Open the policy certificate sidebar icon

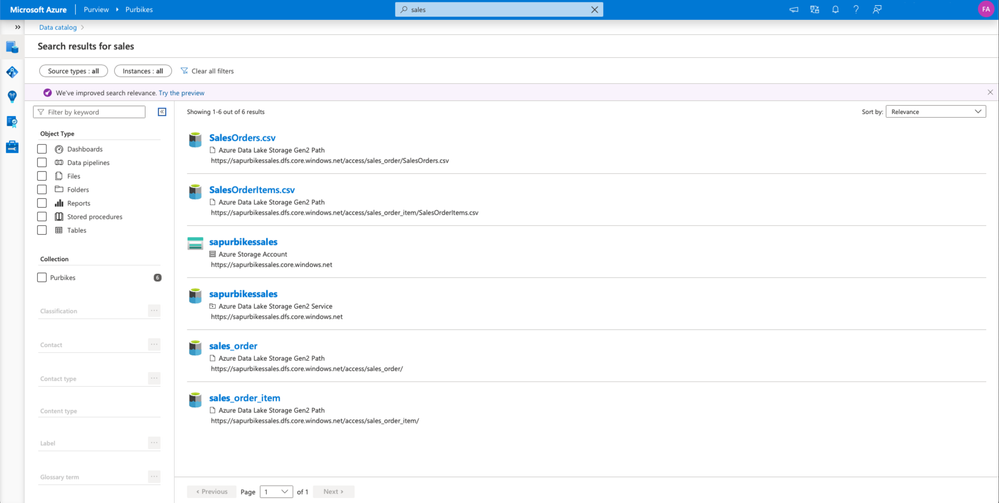point(12,121)
